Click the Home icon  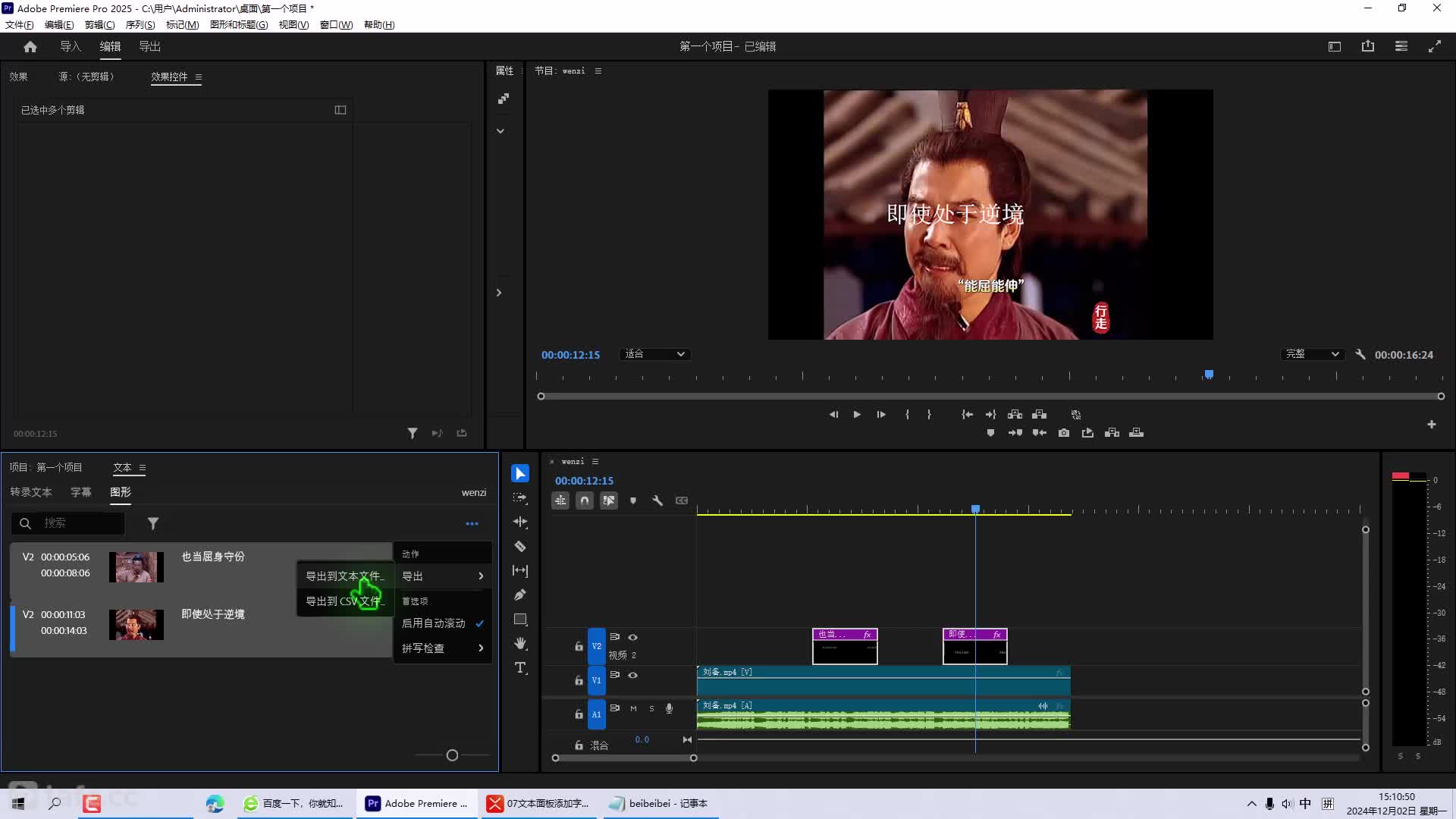30,47
